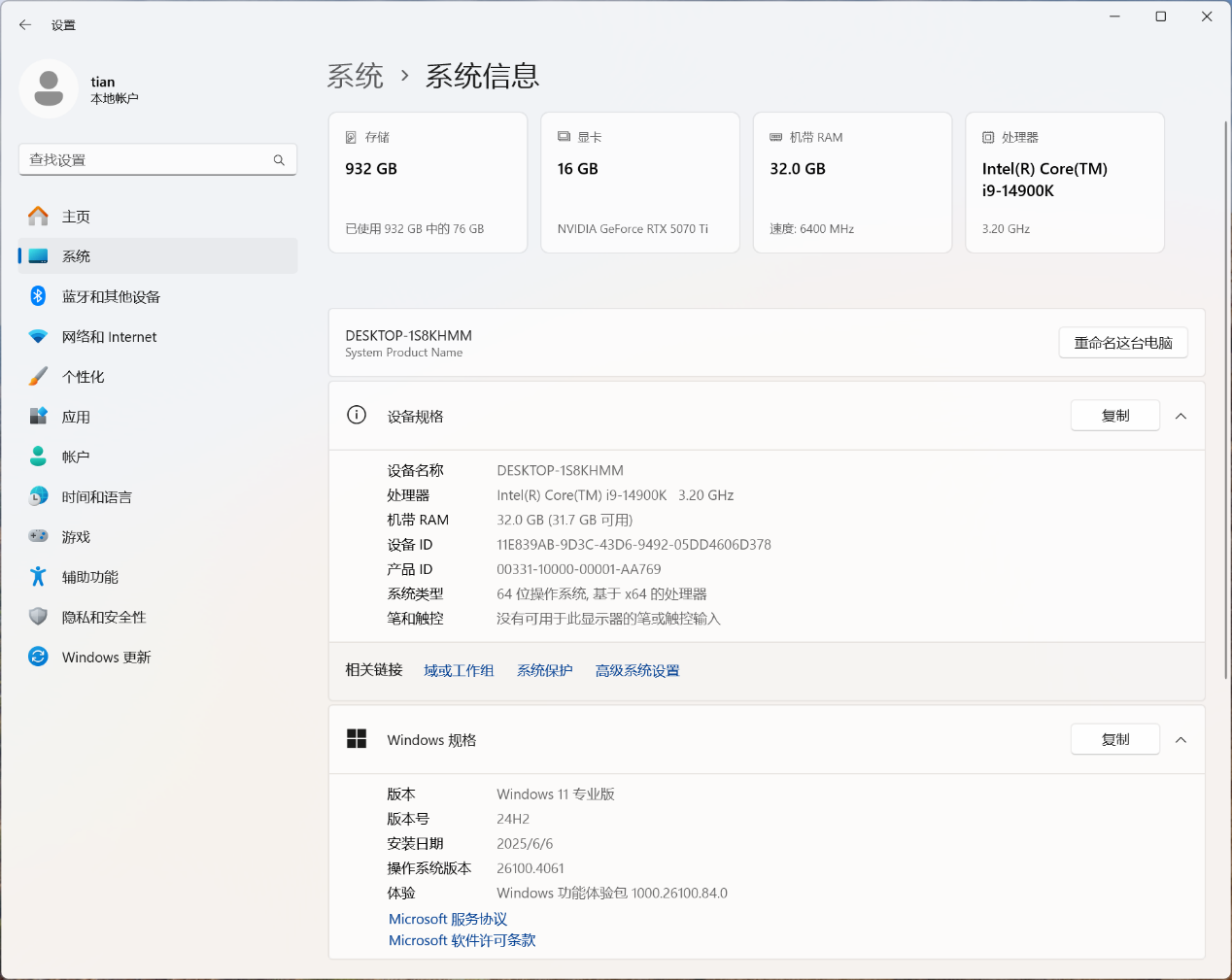Click the 存储 storage card icon
This screenshot has width=1232, height=980.
point(351,138)
